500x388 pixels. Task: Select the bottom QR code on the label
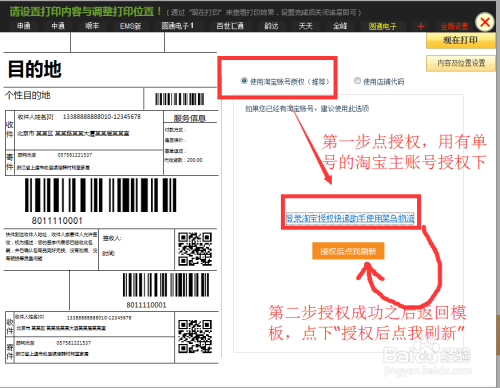click(x=195, y=336)
